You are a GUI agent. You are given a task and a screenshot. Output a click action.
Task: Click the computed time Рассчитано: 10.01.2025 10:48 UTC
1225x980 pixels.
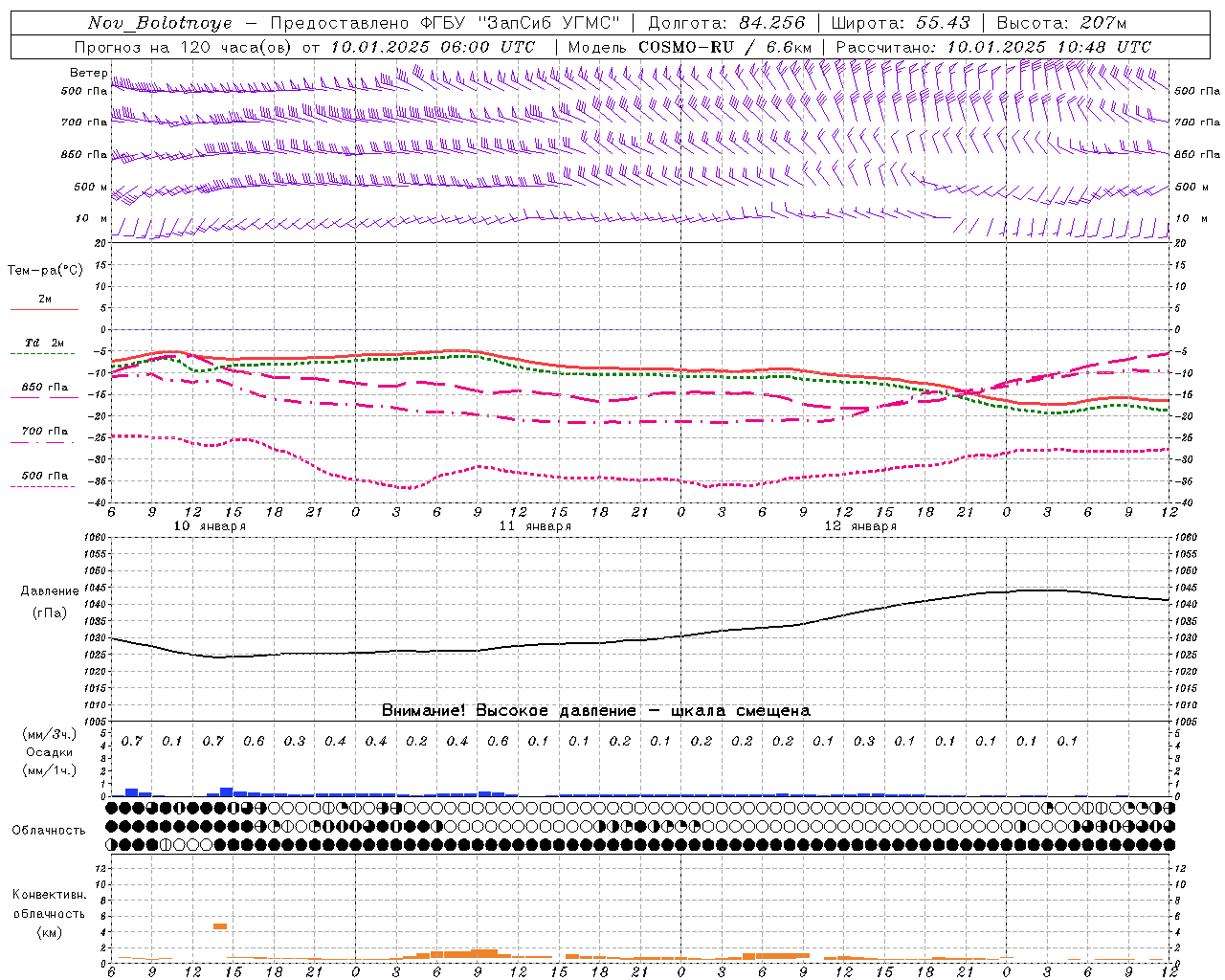click(993, 47)
